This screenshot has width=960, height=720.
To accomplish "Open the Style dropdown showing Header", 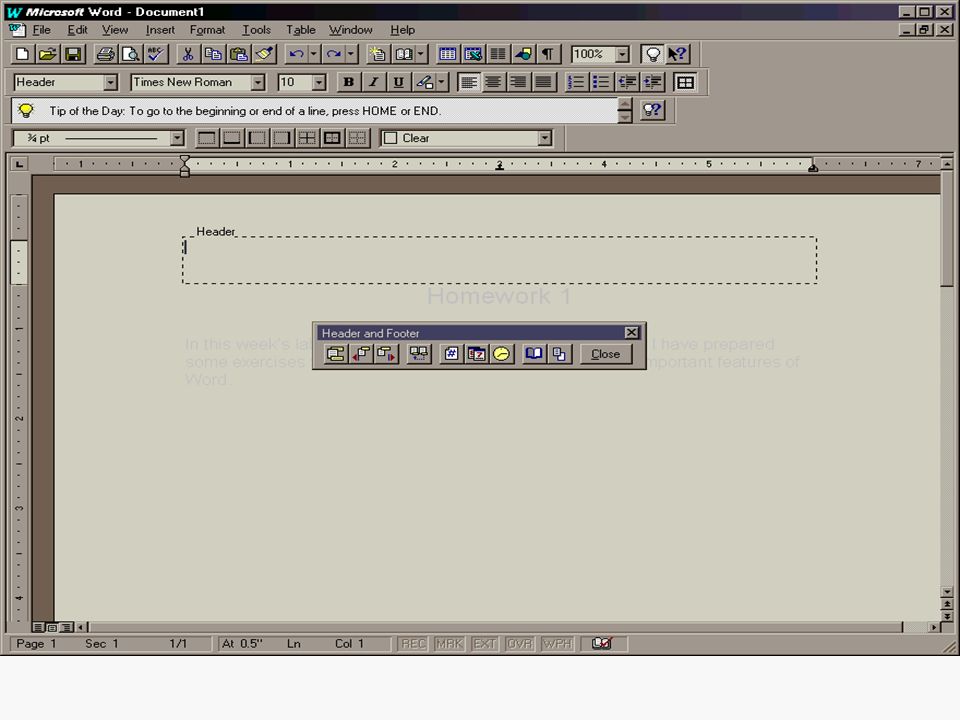I will tap(110, 82).
